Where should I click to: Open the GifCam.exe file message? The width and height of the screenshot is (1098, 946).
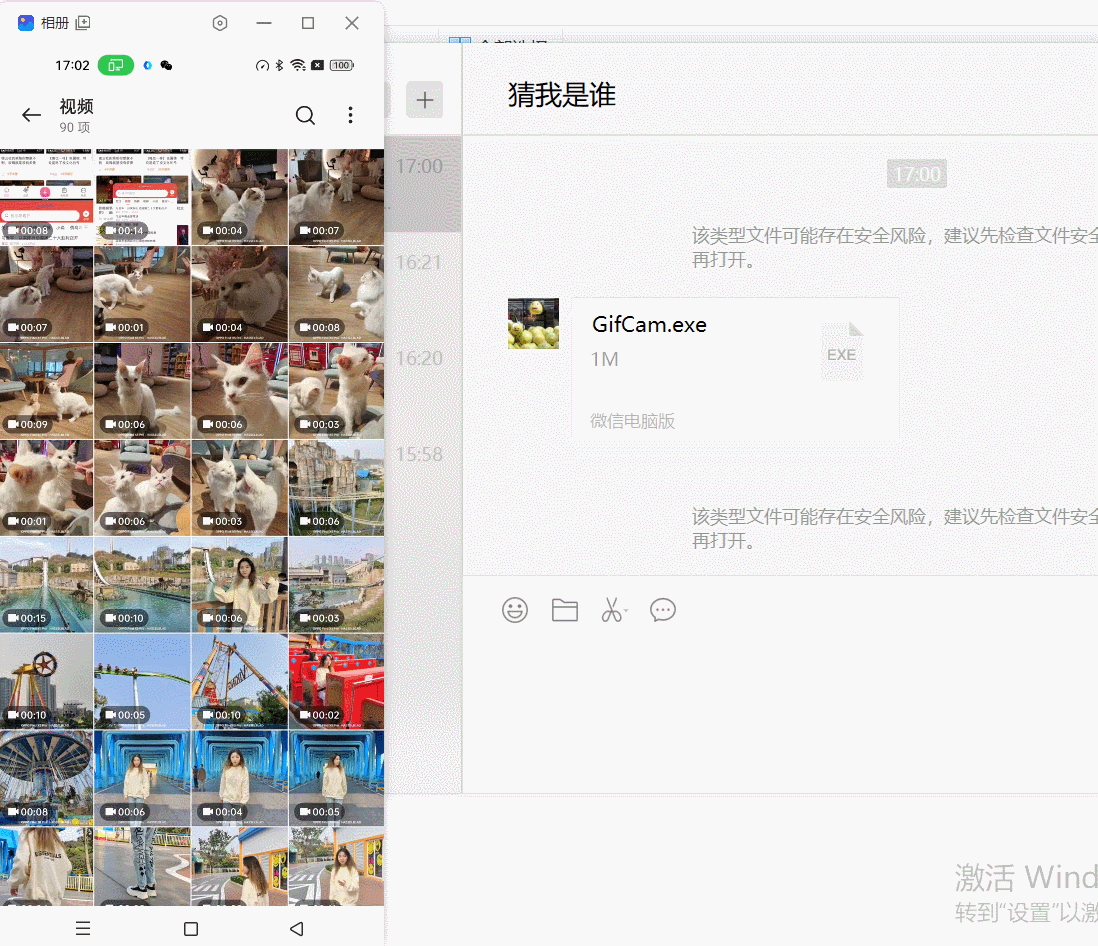coord(735,368)
